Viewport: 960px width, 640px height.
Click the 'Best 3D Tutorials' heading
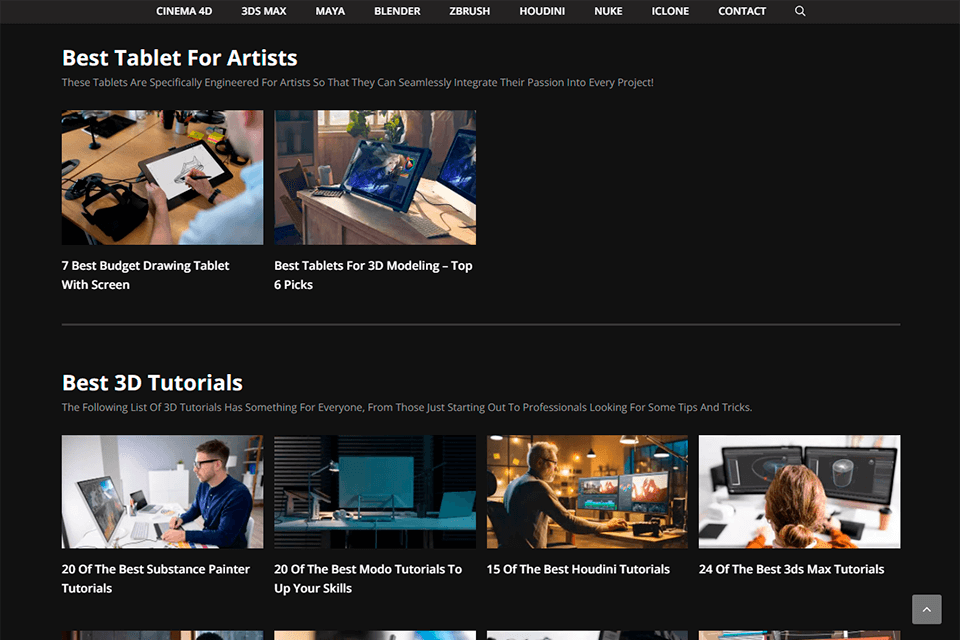pos(152,383)
